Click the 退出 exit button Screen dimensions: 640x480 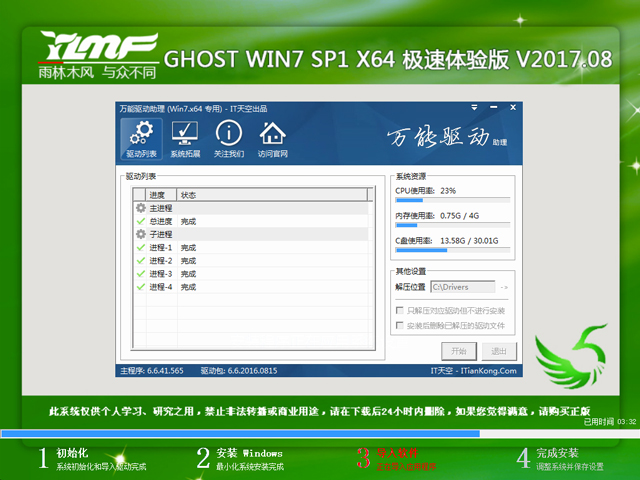499,351
